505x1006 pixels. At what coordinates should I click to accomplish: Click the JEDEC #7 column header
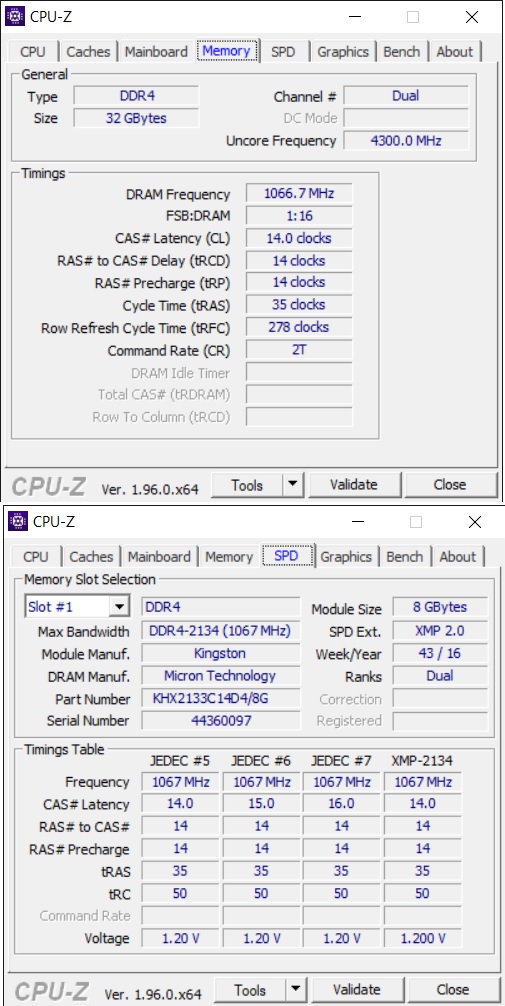click(x=341, y=761)
